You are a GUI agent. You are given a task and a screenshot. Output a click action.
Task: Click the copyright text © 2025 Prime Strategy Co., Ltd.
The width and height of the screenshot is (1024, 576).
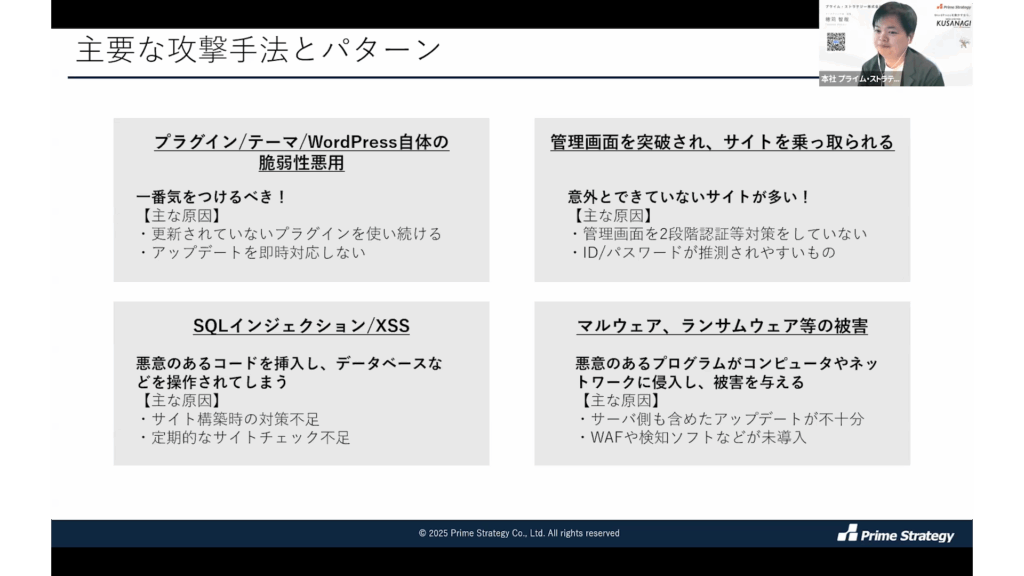pos(519,534)
